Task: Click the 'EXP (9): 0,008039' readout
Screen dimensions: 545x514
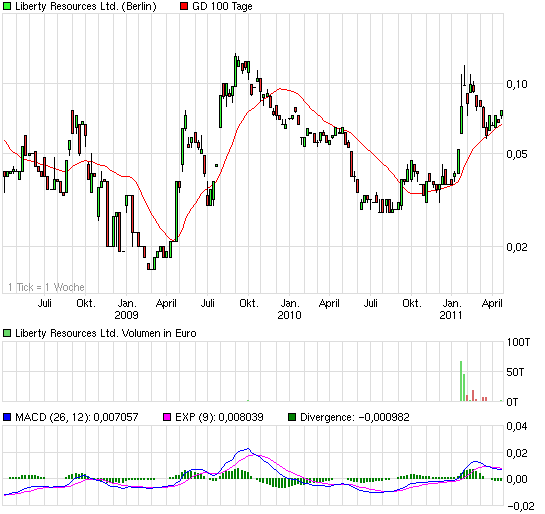Action: tap(219, 417)
